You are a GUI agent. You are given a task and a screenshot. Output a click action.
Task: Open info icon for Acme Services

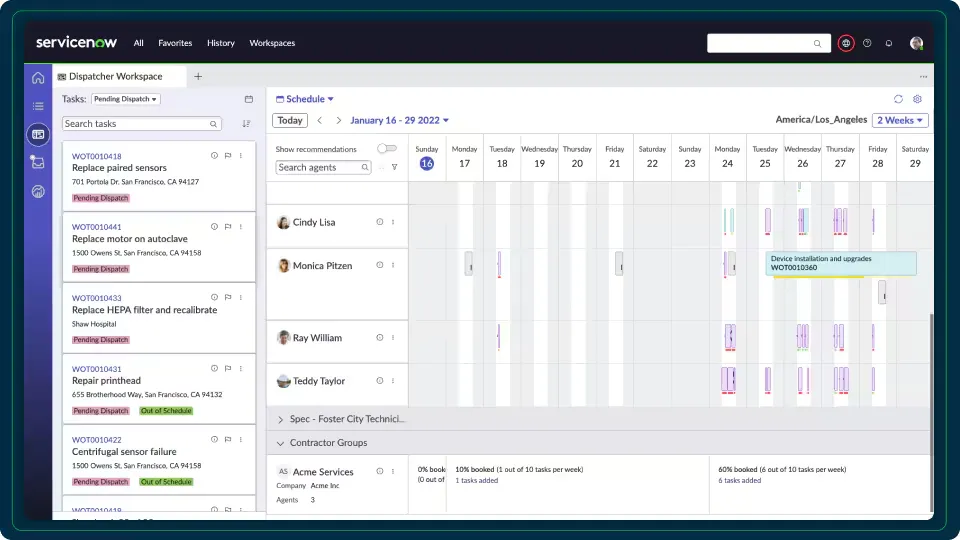380,471
